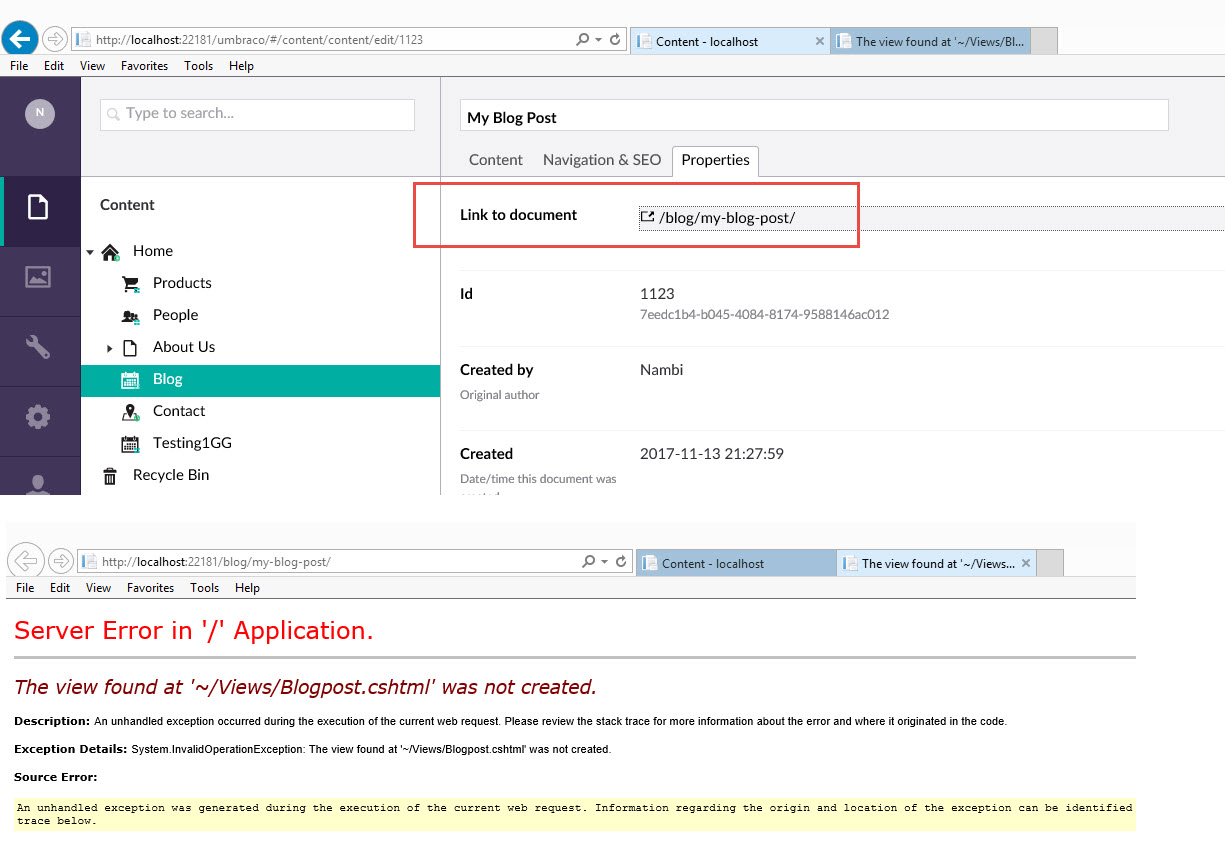1225x851 pixels.
Task: Close the top 'Content - localhost' browser tab
Action: [820, 41]
